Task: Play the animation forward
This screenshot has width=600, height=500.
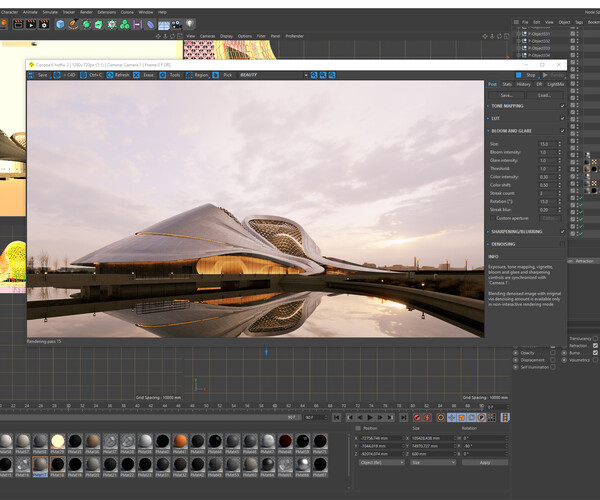Action: click(x=370, y=417)
